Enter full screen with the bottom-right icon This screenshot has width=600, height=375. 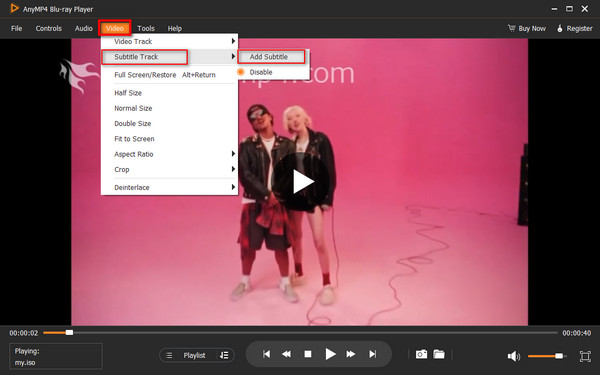[x=585, y=356]
